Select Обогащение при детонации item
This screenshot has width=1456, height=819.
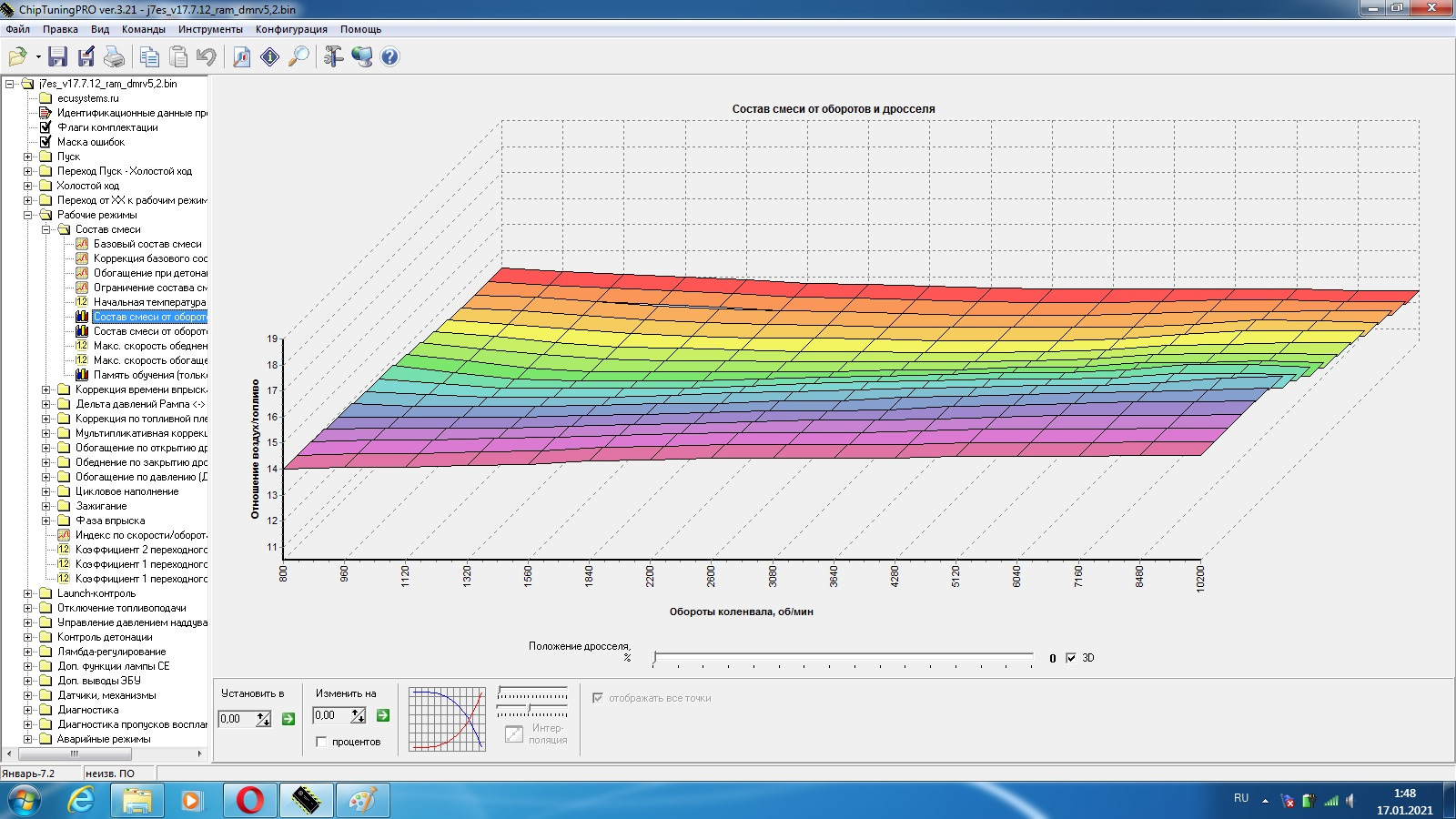(150, 273)
